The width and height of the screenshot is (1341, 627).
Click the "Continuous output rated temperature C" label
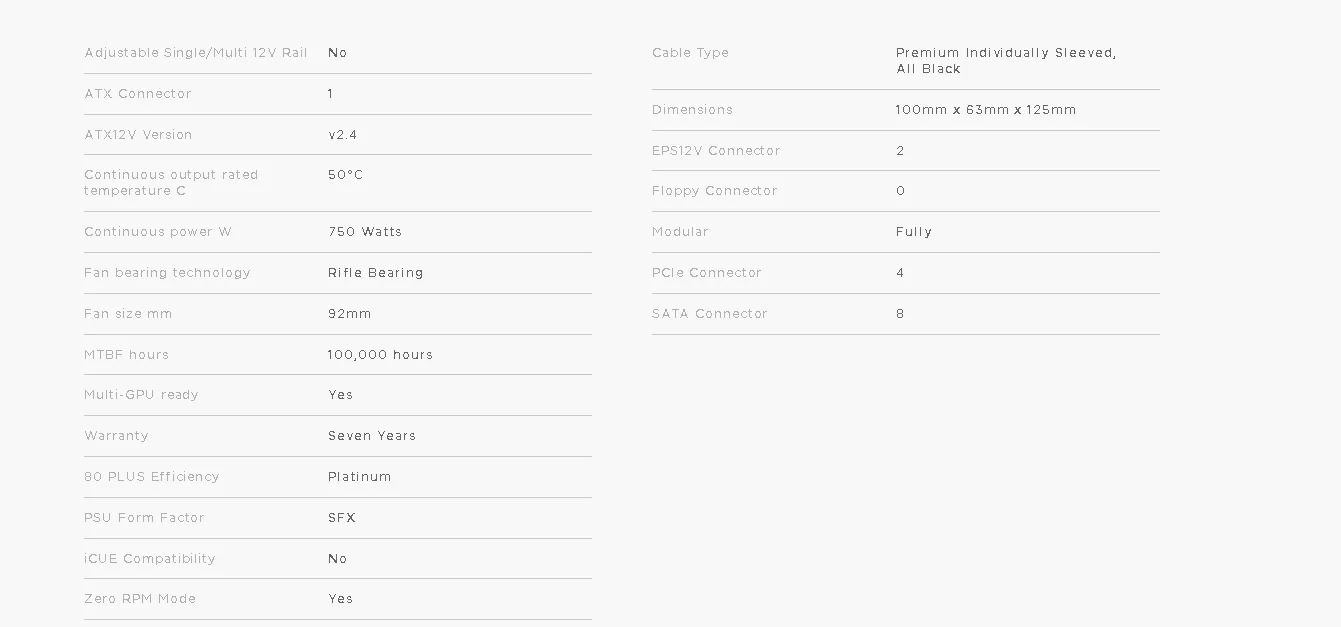171,183
